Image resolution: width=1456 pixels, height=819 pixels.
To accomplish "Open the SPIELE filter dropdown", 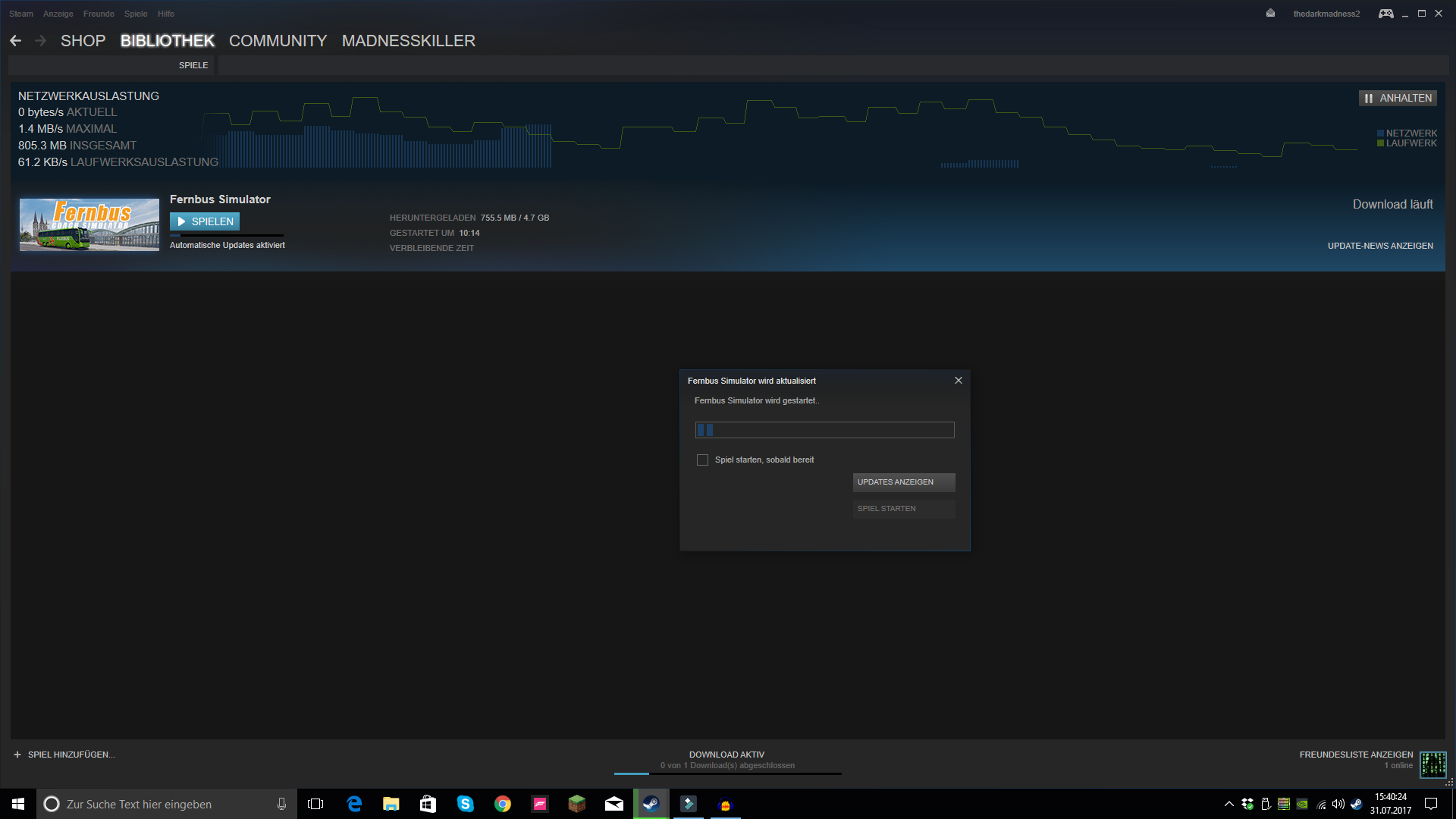I will 193,65.
